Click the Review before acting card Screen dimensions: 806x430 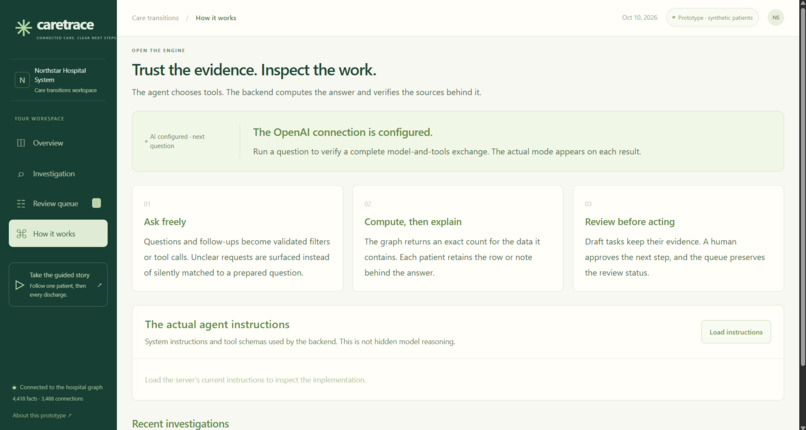click(679, 238)
